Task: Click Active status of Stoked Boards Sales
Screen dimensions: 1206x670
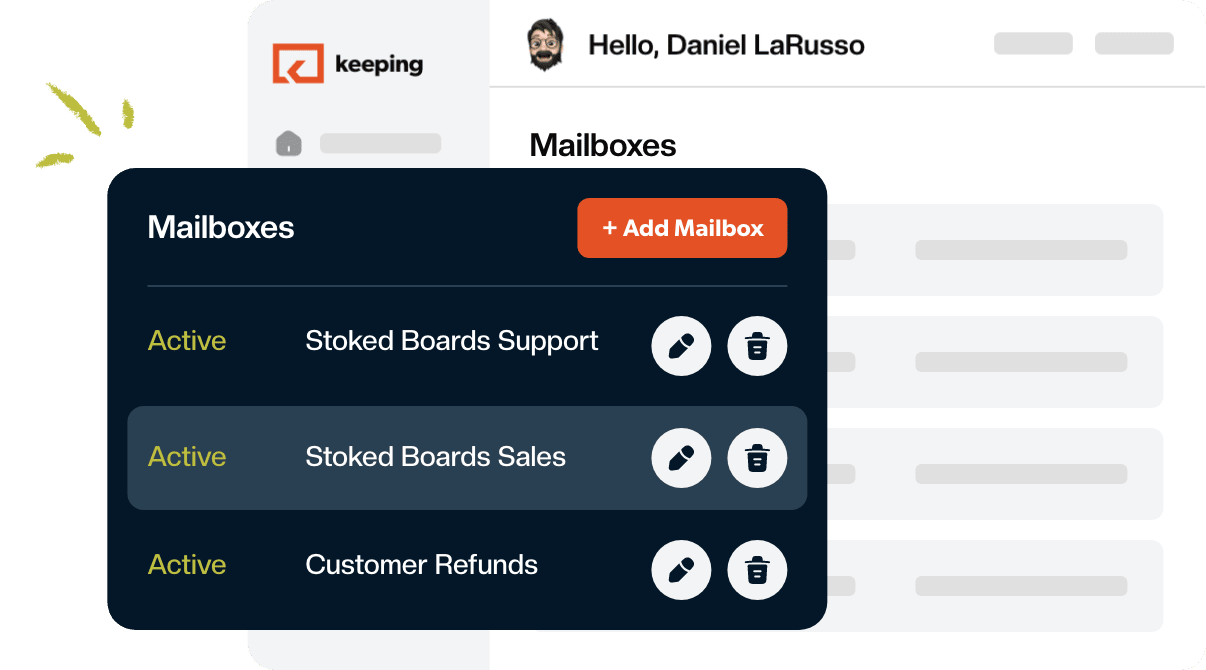Action: click(187, 457)
